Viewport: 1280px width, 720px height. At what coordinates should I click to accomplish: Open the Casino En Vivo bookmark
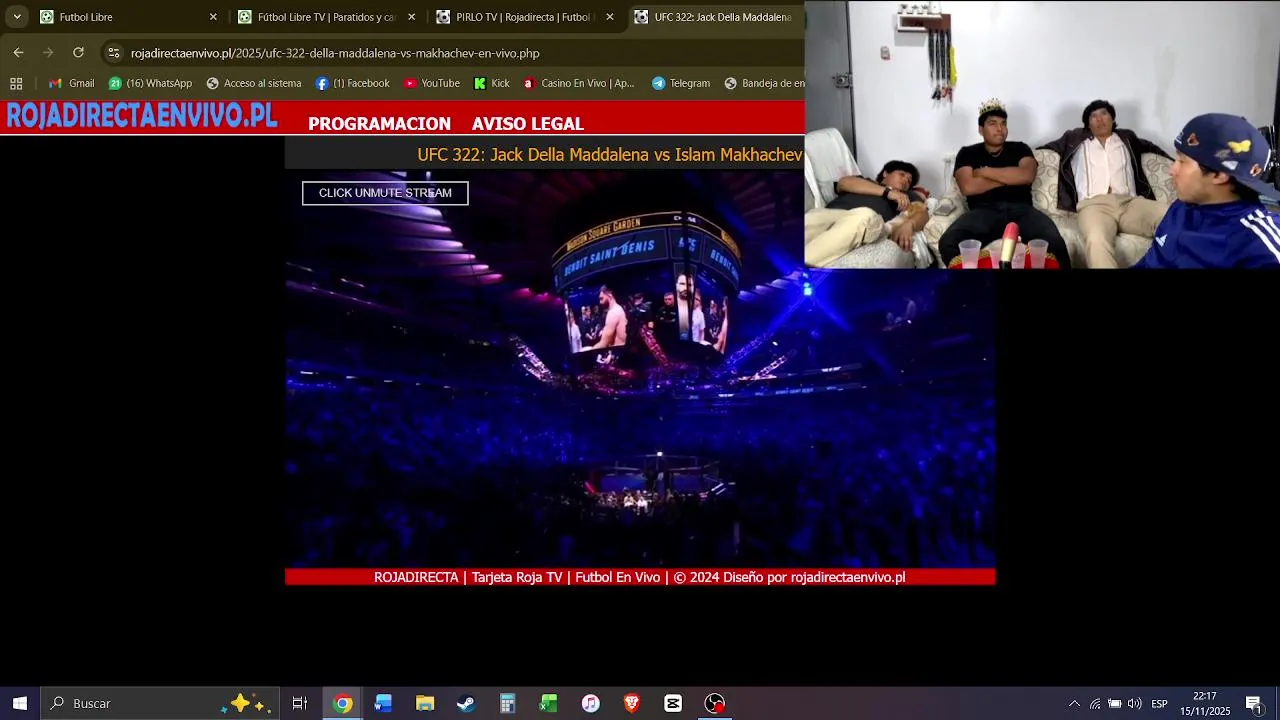coord(578,83)
